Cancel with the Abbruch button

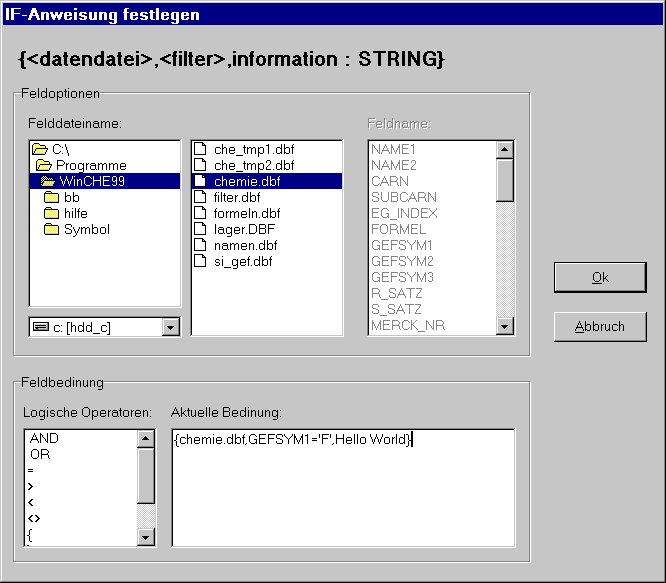pos(600,327)
